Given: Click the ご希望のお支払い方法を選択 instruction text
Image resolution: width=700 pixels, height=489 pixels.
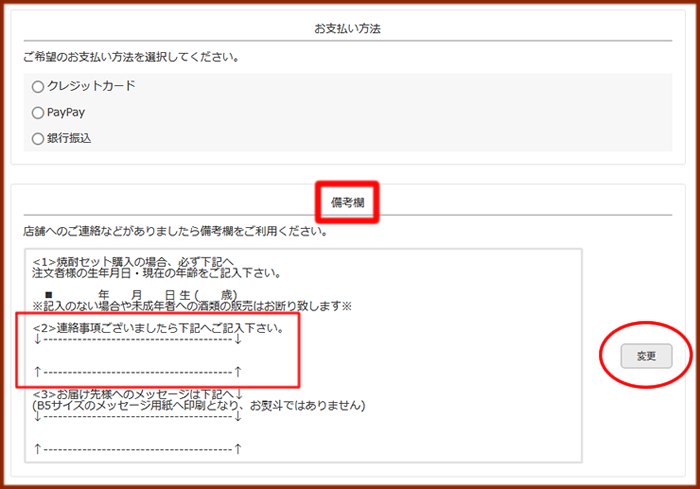Looking at the screenshot, I should pyautogui.click(x=131, y=57).
